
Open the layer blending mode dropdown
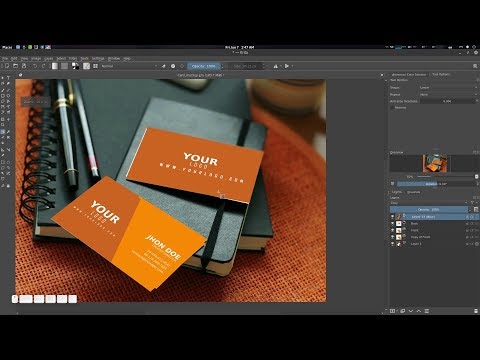(429, 203)
